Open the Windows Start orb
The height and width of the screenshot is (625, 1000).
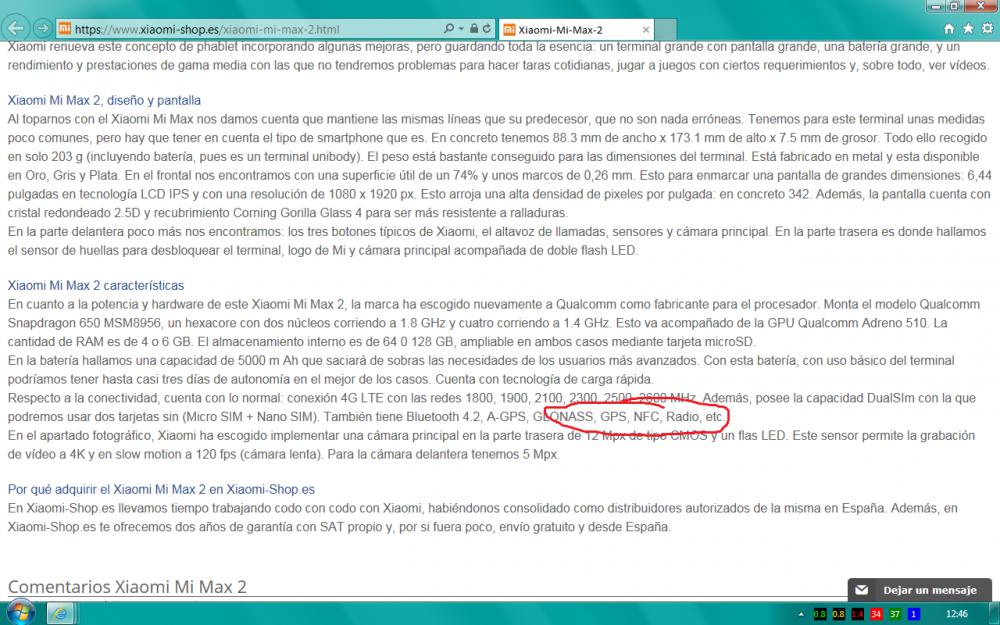[x=20, y=613]
